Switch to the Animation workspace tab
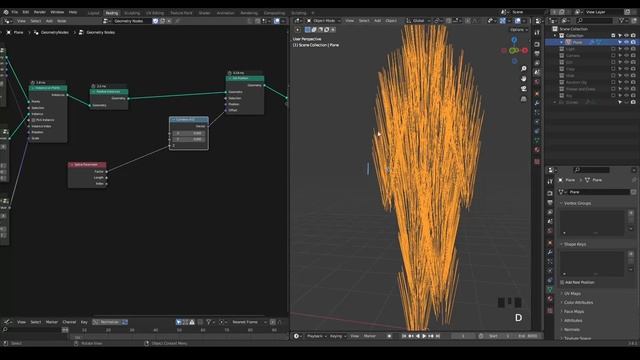This screenshot has width=640, height=360. [225, 13]
